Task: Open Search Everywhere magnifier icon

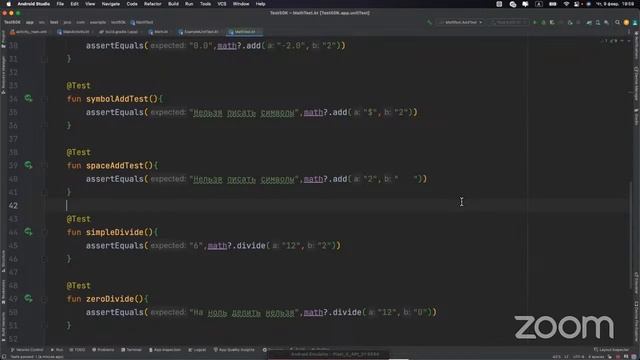Action: coord(618,22)
